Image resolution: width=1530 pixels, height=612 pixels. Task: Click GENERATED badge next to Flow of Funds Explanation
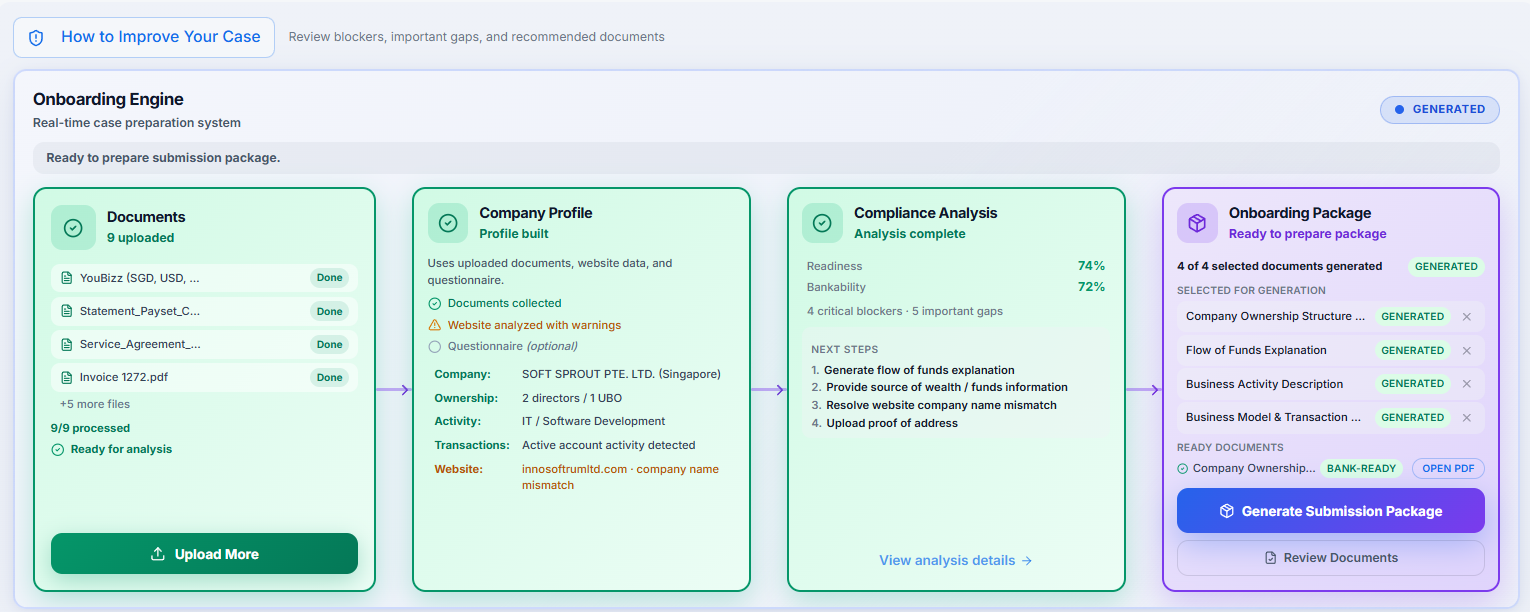pyautogui.click(x=1412, y=351)
